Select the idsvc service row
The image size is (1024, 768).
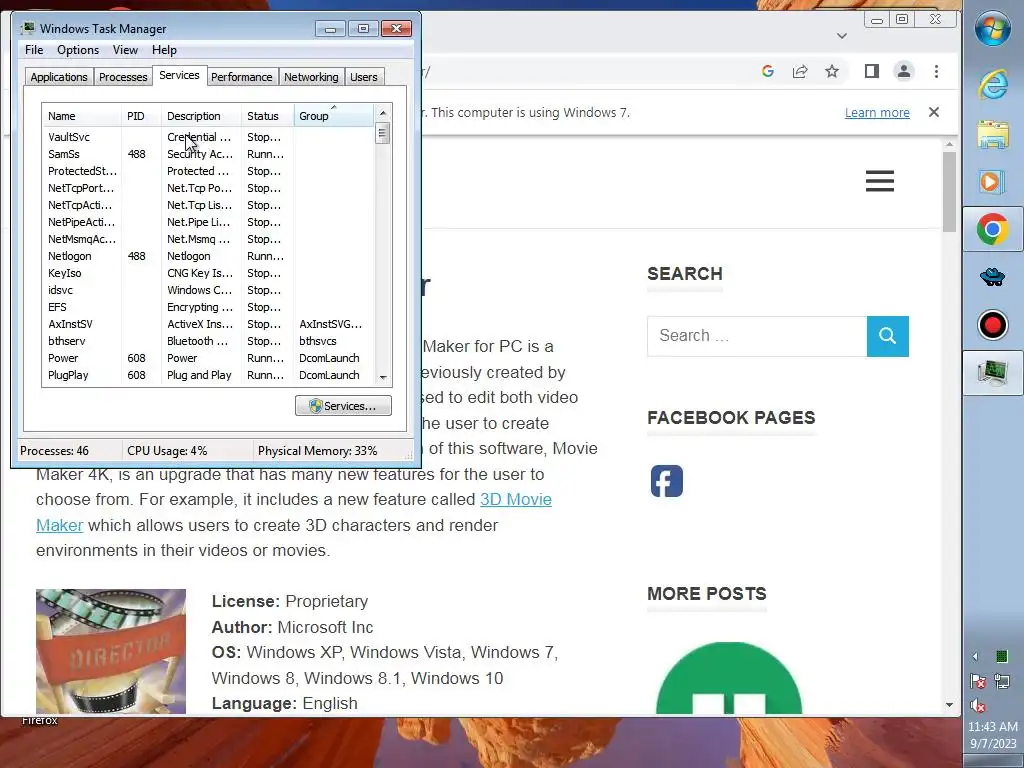coord(208,290)
